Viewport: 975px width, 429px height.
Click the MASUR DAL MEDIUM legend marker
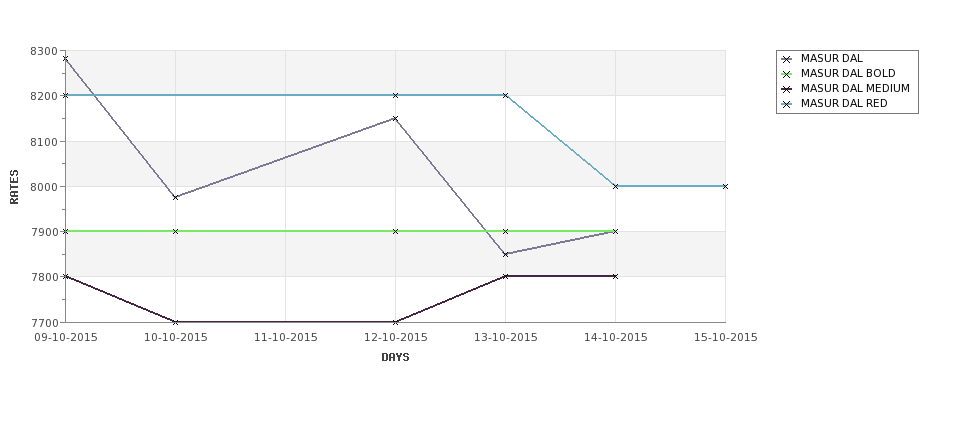787,89
